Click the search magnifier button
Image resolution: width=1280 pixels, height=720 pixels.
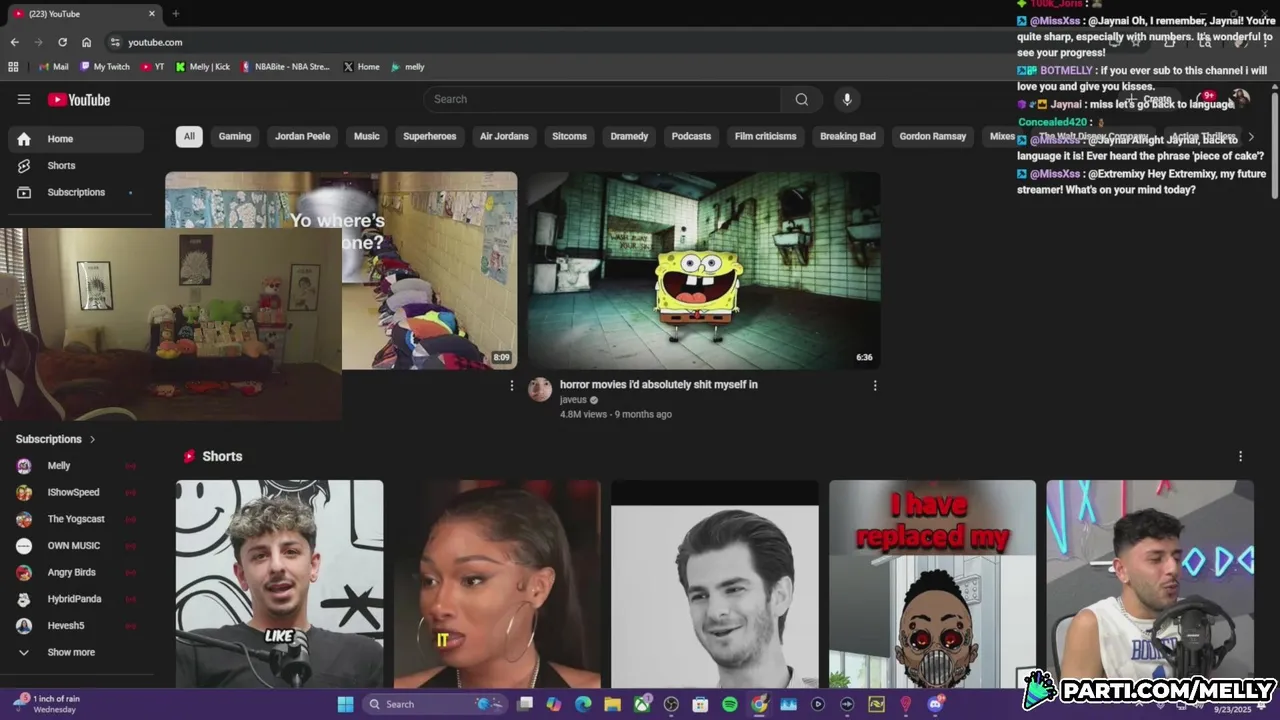[x=802, y=99]
